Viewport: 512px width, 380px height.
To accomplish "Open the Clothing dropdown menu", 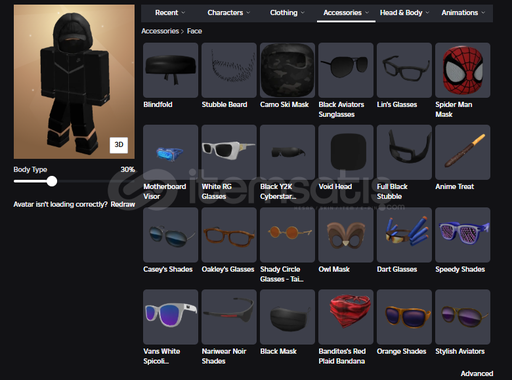I will pyautogui.click(x=287, y=13).
